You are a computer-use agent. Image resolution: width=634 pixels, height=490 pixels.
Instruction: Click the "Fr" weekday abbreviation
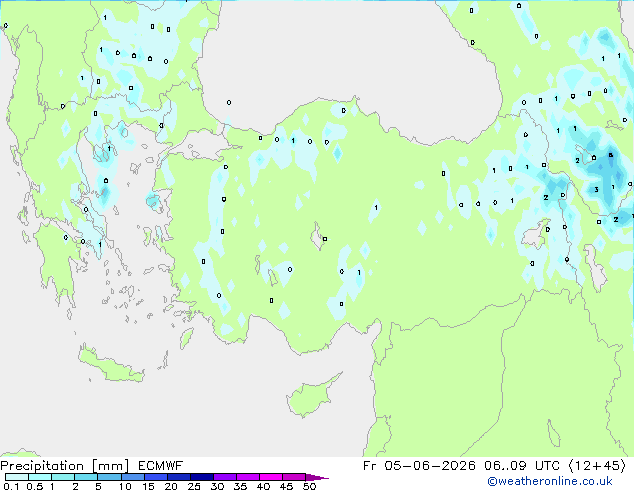pos(369,466)
